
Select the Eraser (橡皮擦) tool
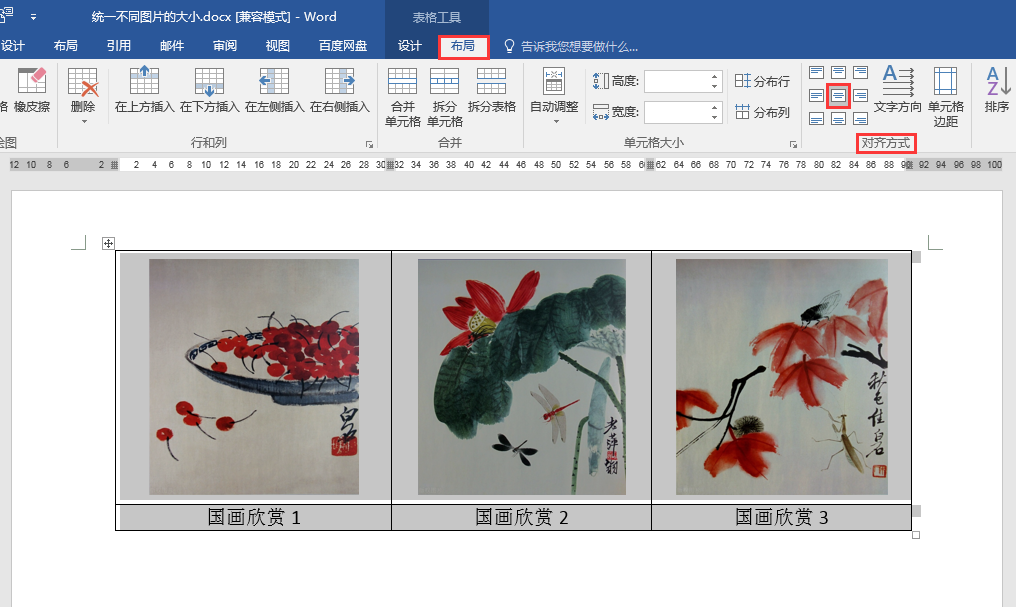coord(32,91)
